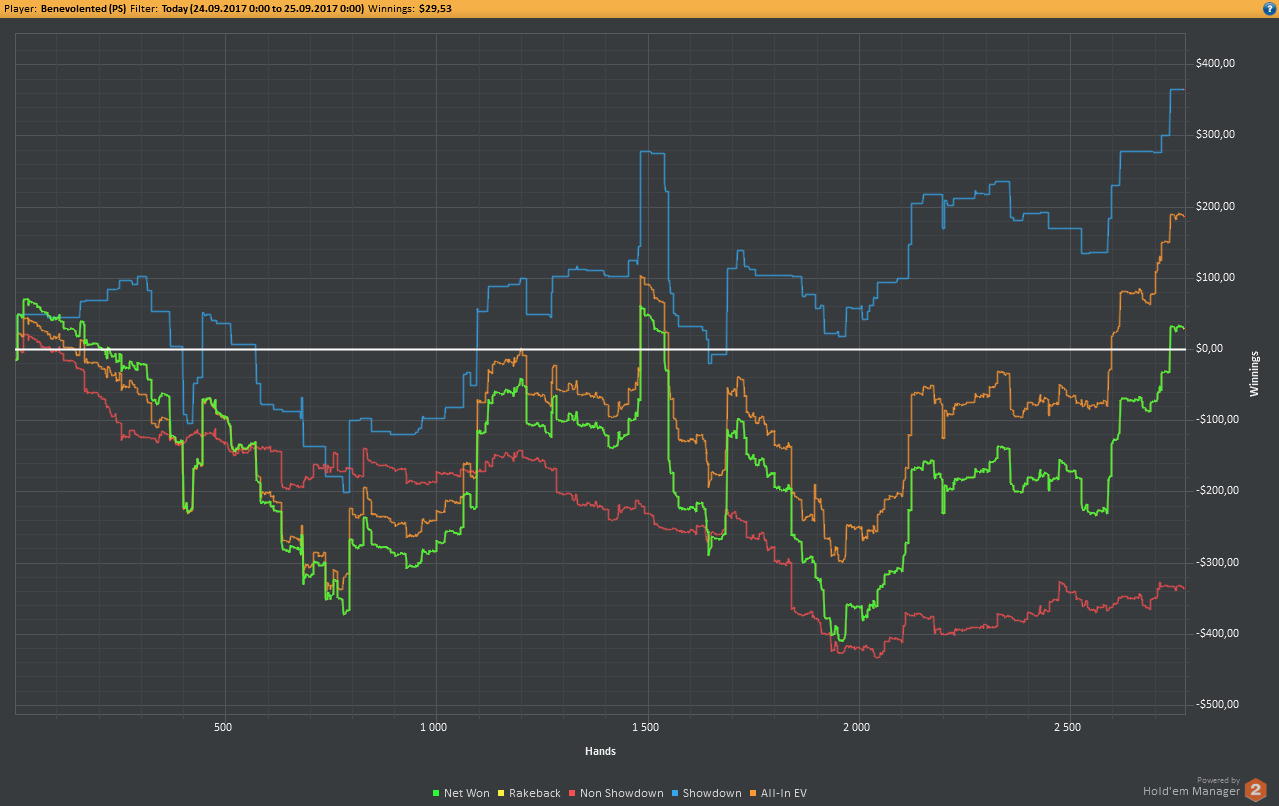The height and width of the screenshot is (806, 1279).
Task: Click the 1 500 hands axis label
Action: 647,727
